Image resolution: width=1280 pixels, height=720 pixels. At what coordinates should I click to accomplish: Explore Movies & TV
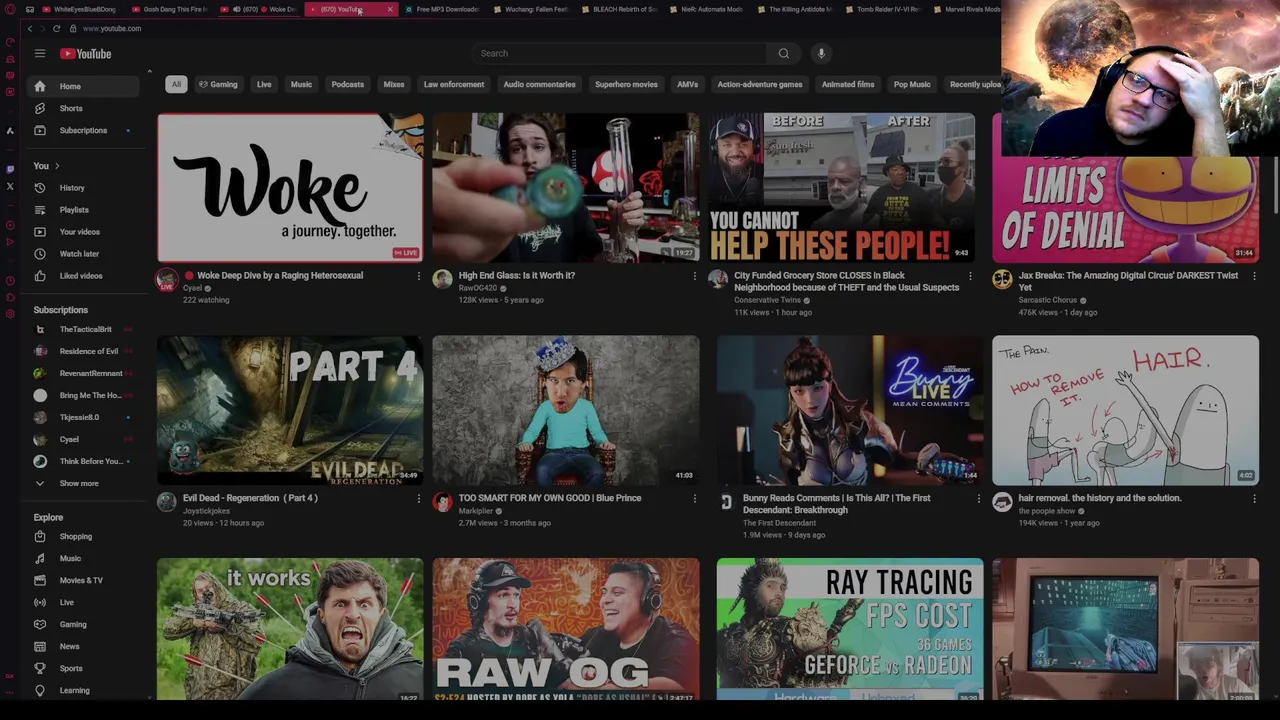85,580
